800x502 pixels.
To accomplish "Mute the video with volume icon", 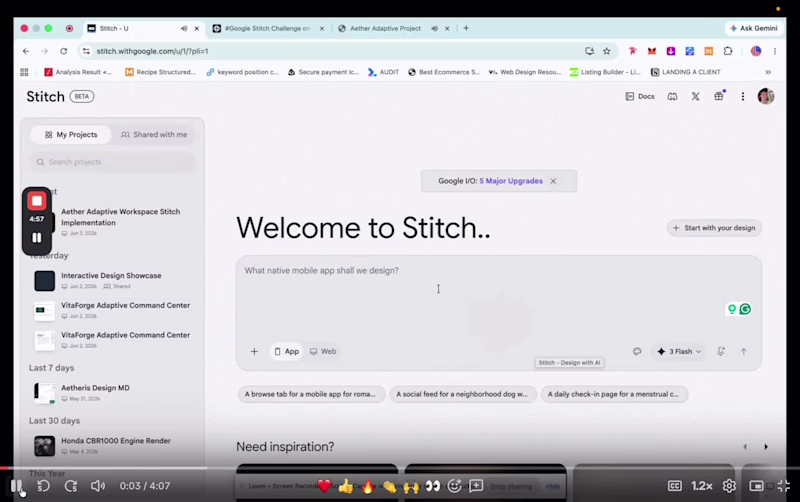I will click(97, 486).
